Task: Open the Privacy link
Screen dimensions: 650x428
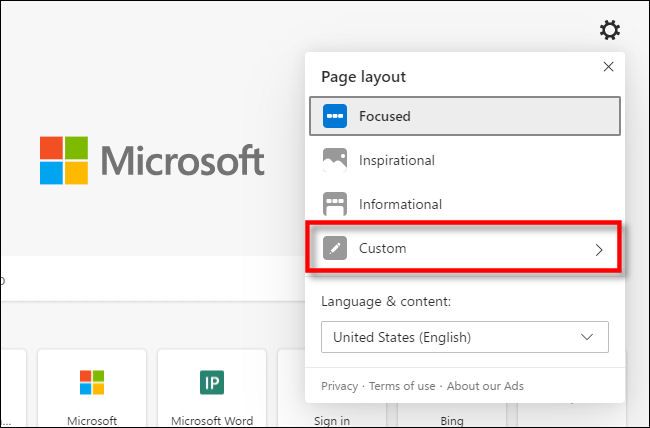Action: [x=339, y=386]
